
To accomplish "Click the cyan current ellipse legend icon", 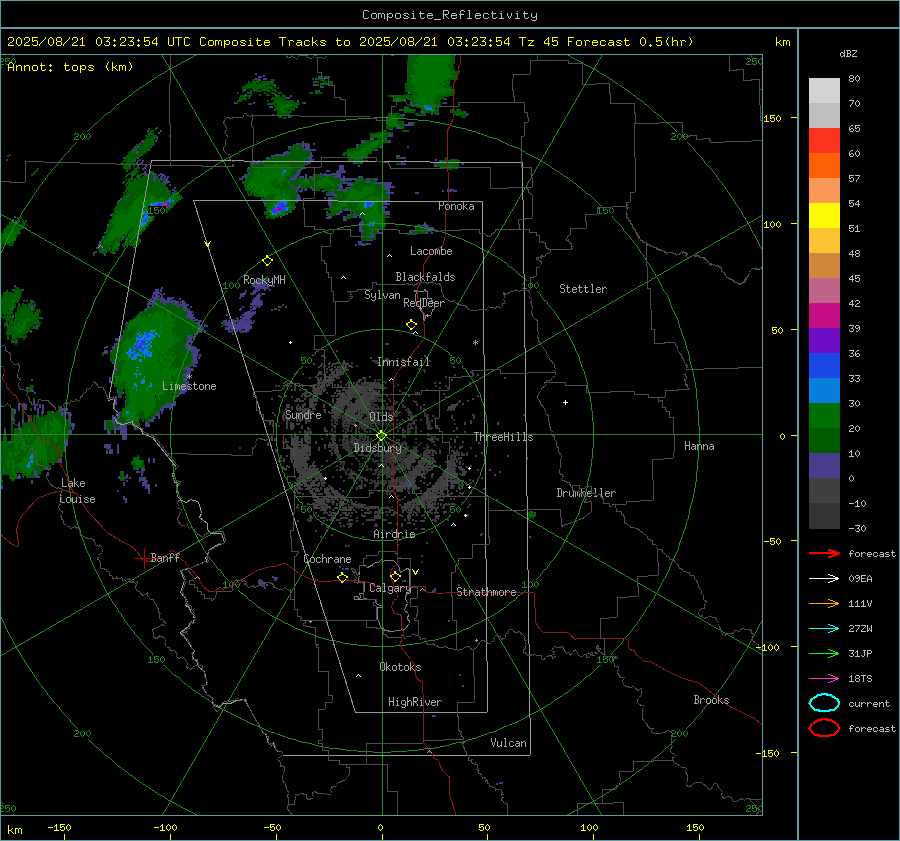I will 824,703.
